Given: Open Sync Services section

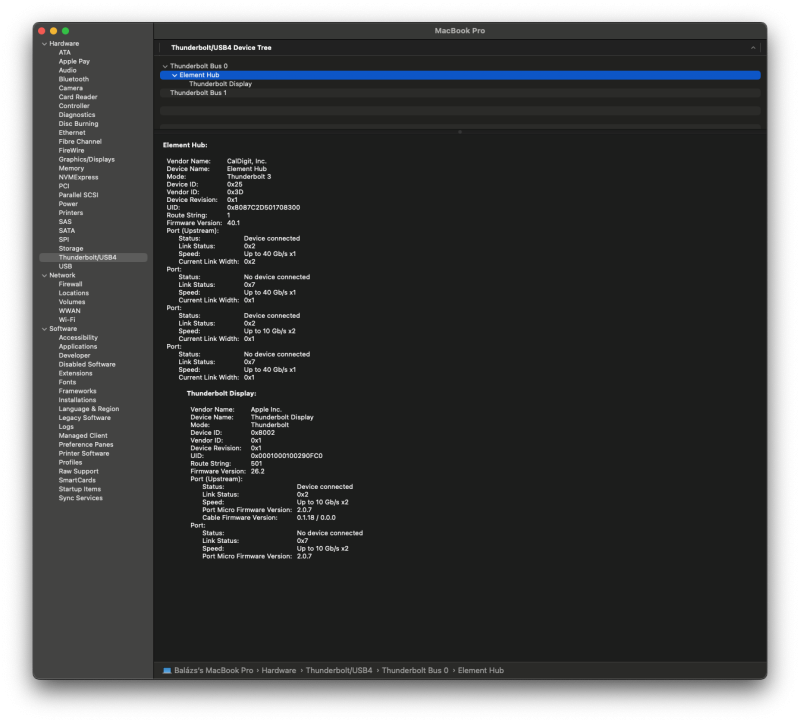Looking at the screenshot, I should 80,498.
